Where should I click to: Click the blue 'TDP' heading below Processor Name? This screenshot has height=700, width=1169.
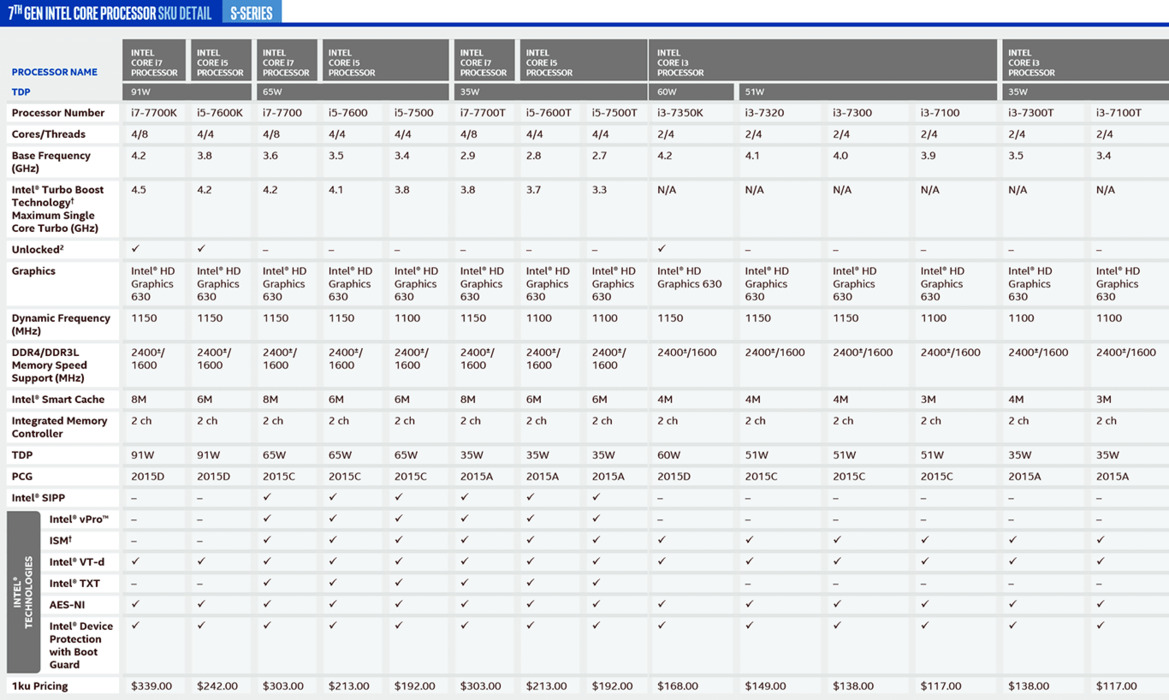[x=21, y=92]
